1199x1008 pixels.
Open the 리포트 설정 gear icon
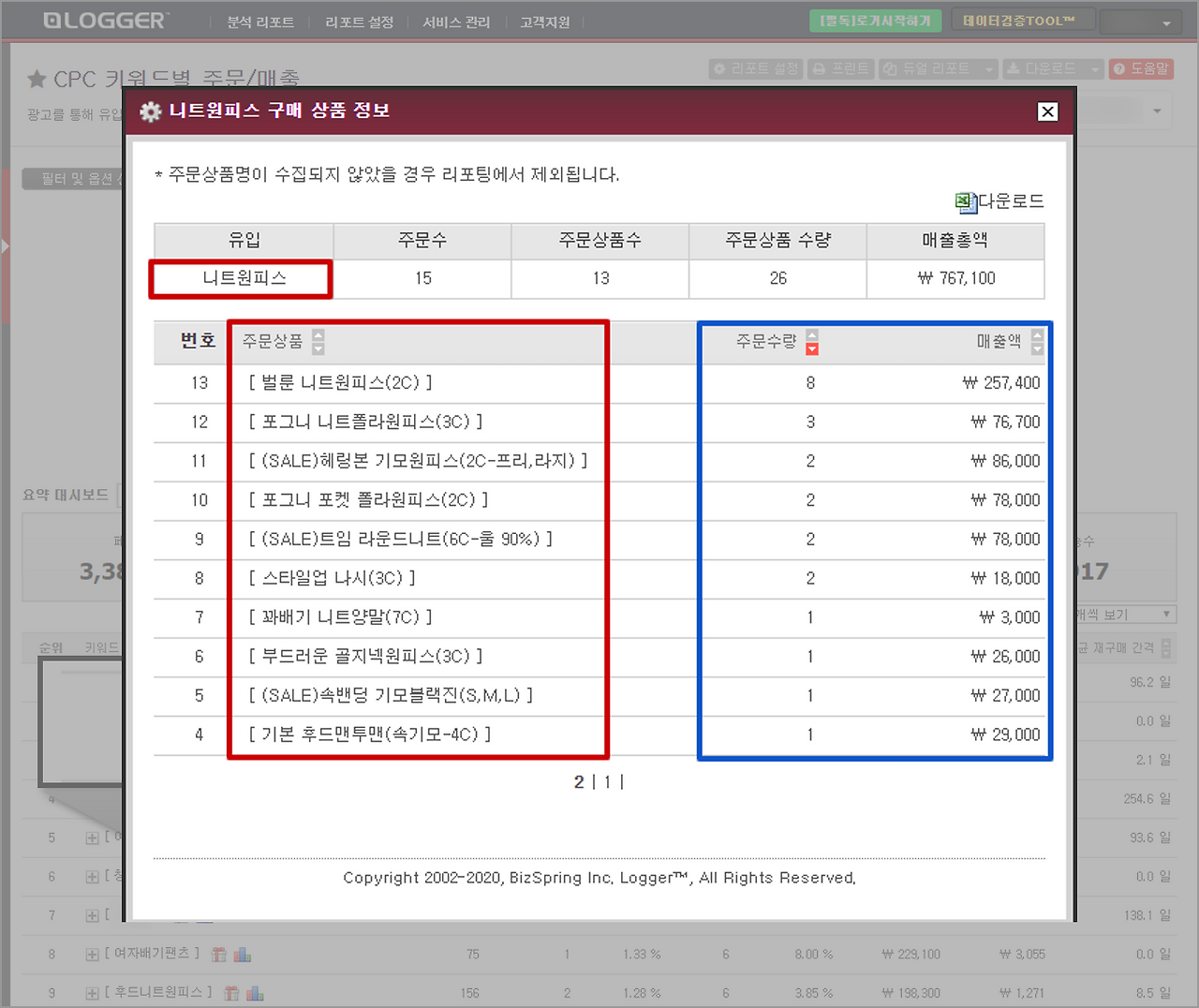718,68
